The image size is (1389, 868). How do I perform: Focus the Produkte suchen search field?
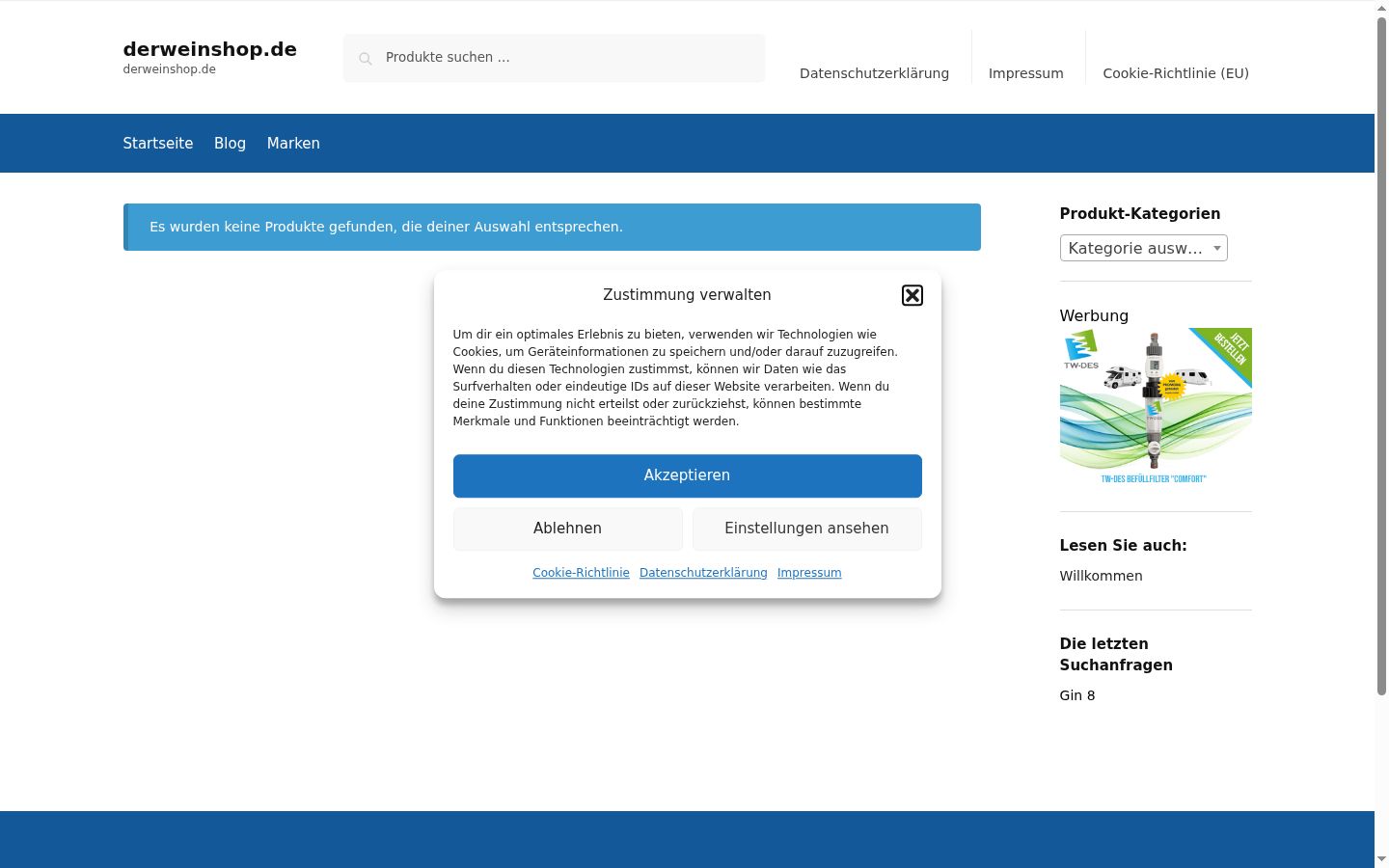click(x=554, y=58)
